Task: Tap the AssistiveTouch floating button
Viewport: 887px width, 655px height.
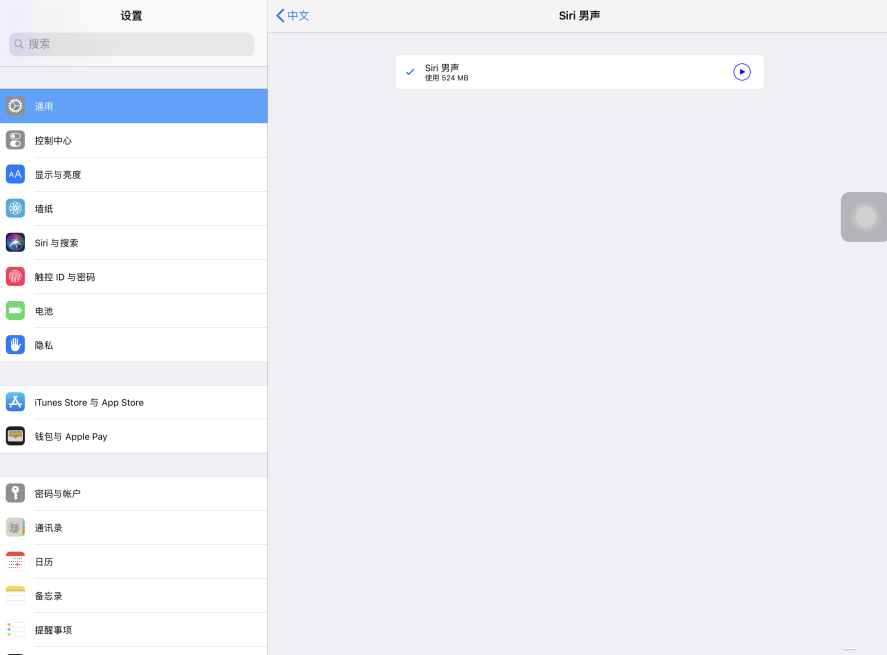Action: point(865,217)
